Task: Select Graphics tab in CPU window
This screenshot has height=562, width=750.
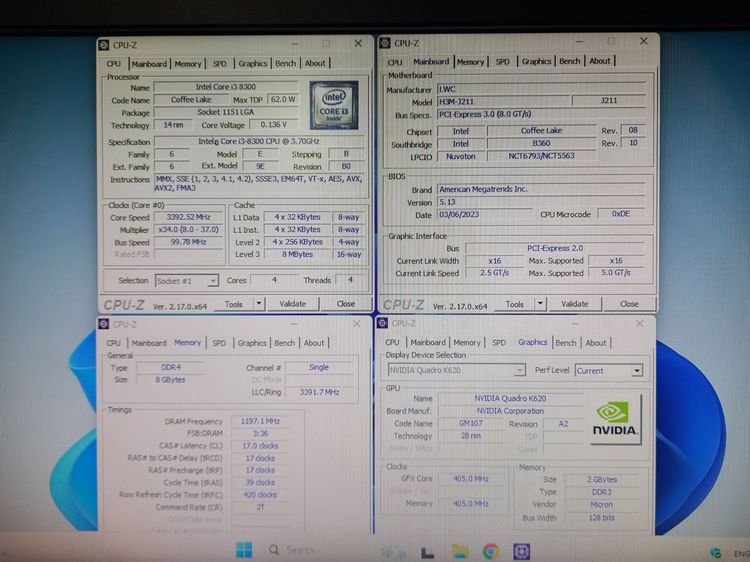Action: [253, 63]
